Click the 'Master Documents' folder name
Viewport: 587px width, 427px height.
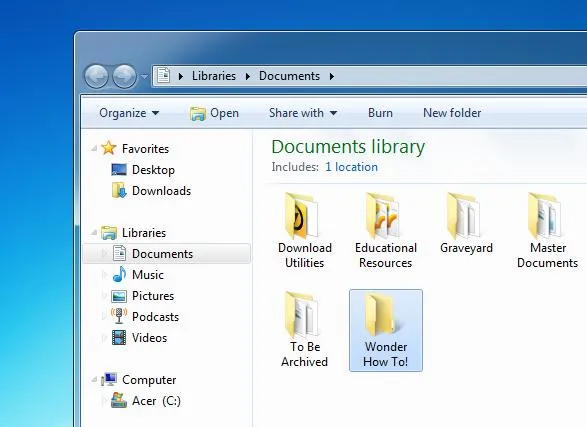point(547,255)
